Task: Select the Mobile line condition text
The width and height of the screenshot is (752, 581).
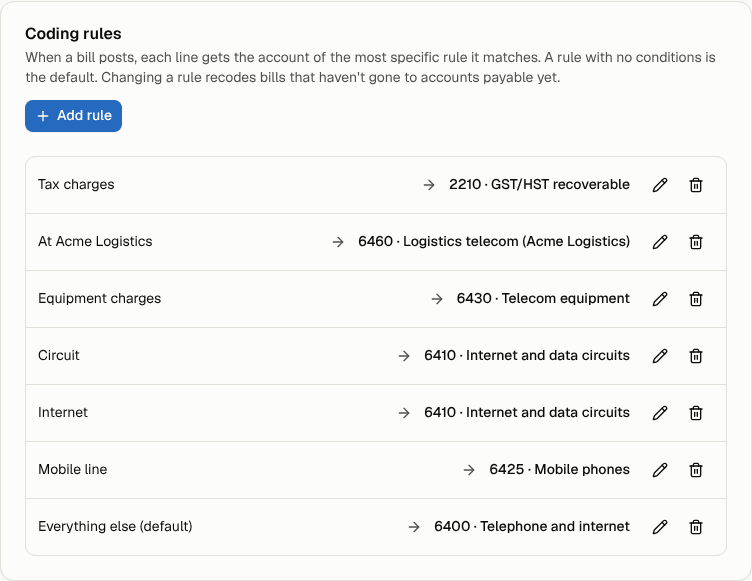Action: [x=72, y=469]
